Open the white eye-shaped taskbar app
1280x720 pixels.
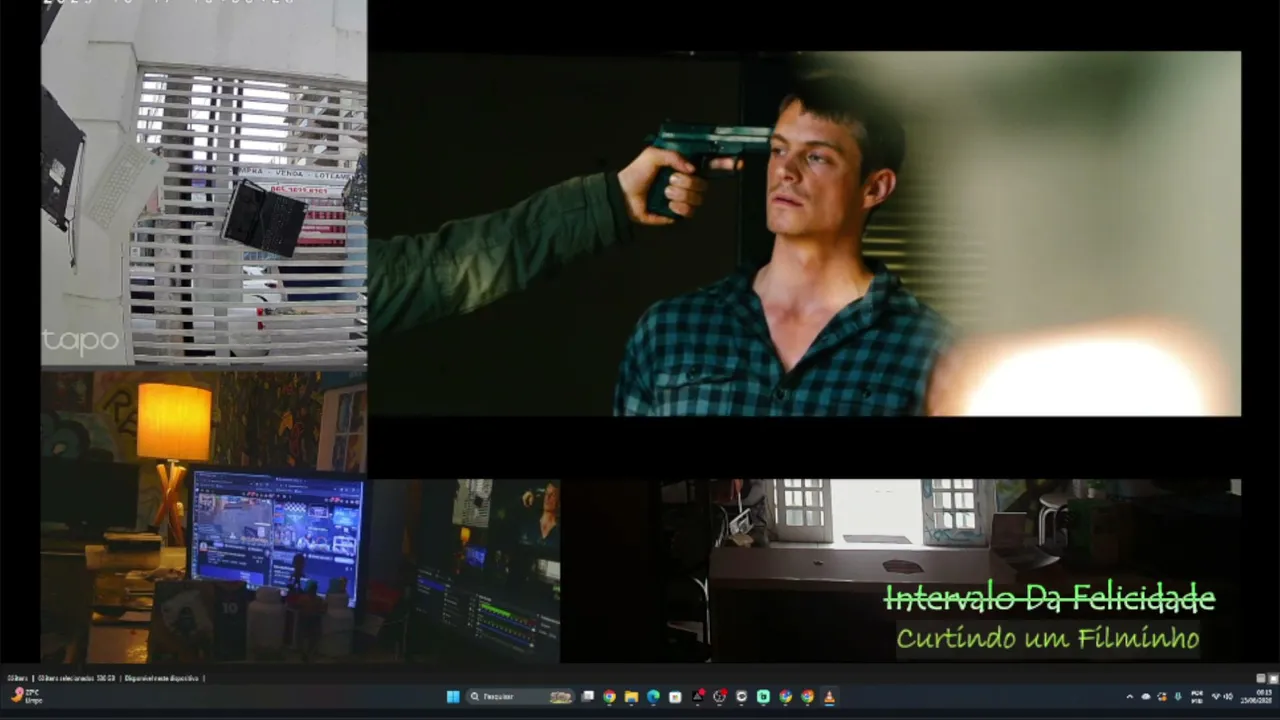pos(741,697)
